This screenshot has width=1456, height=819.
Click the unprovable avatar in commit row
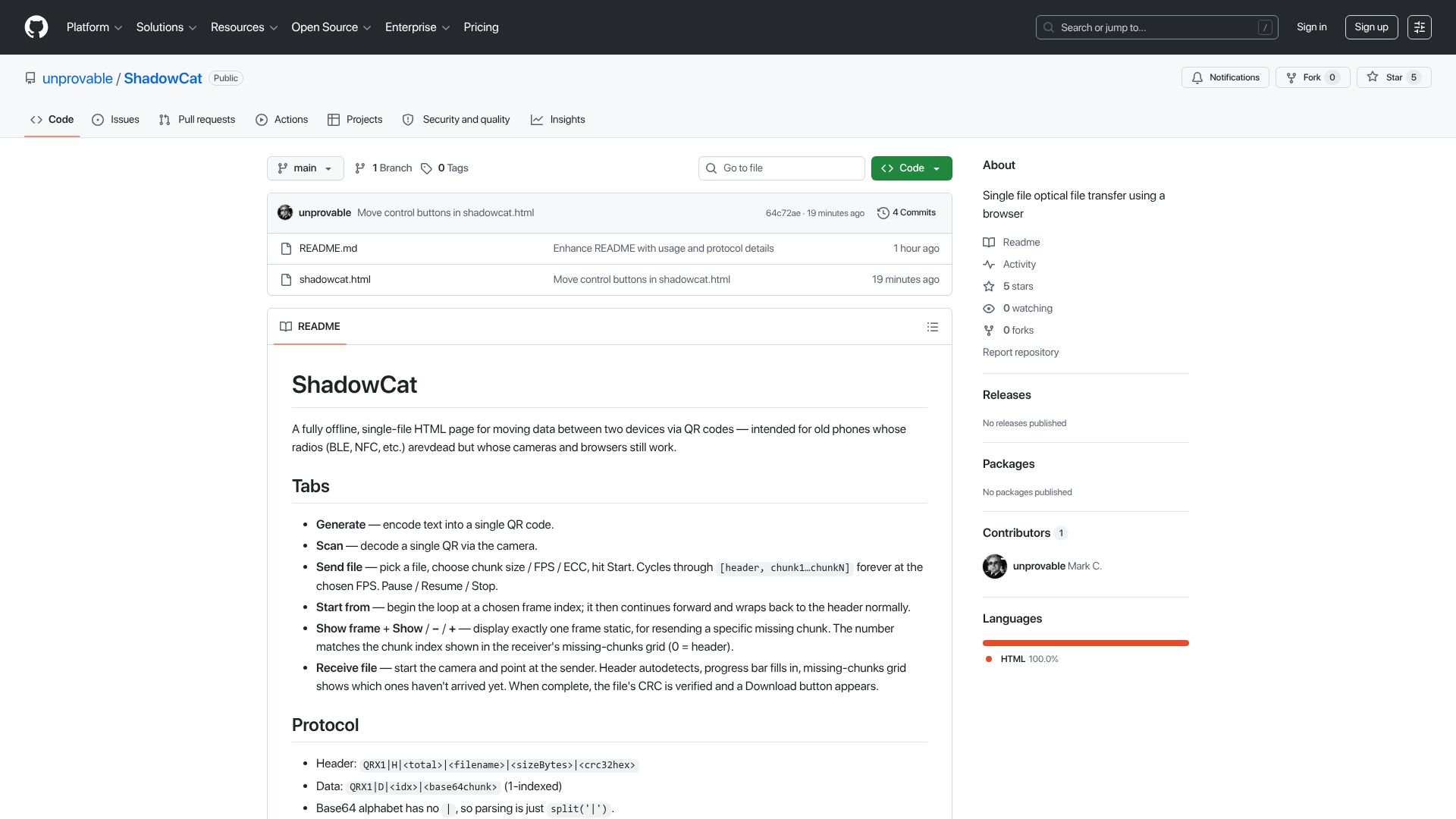(285, 213)
